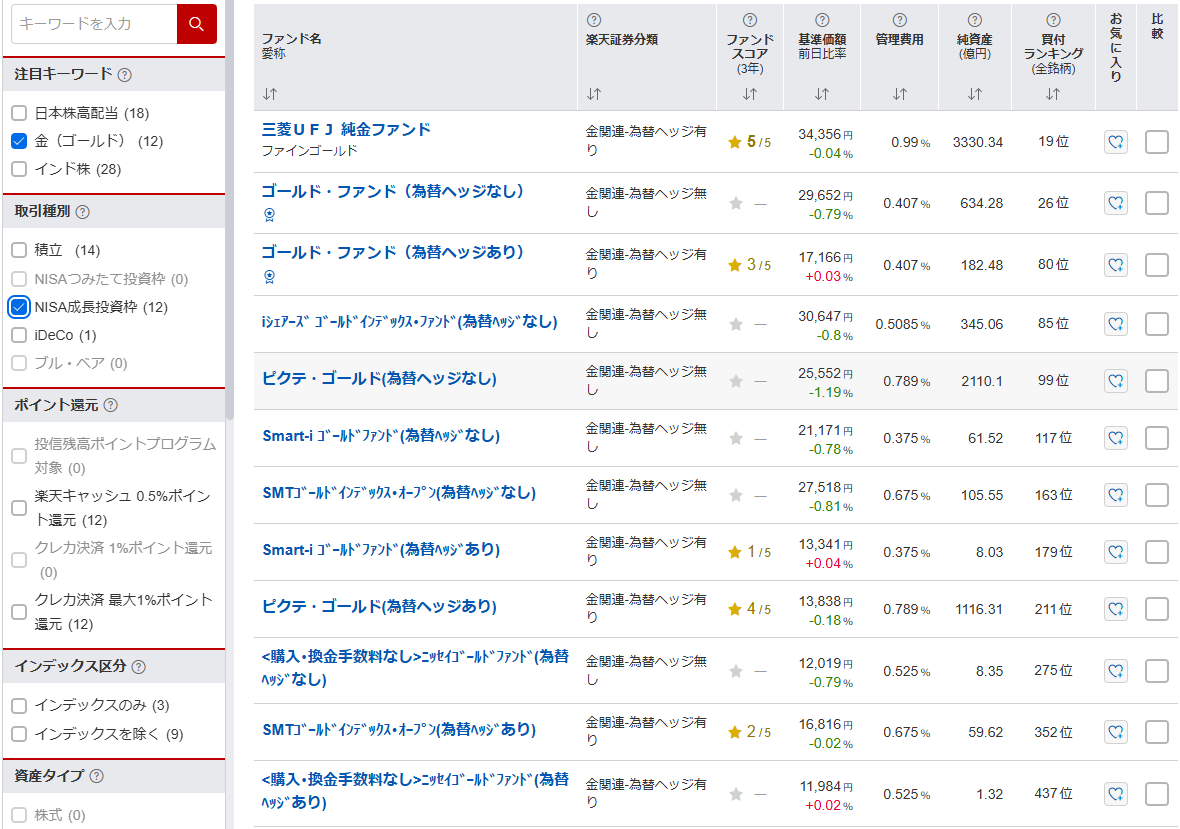
Task: Favorite heart for ピクテ・ゴールド(為替ヘッジあり)
Action: tap(1116, 609)
